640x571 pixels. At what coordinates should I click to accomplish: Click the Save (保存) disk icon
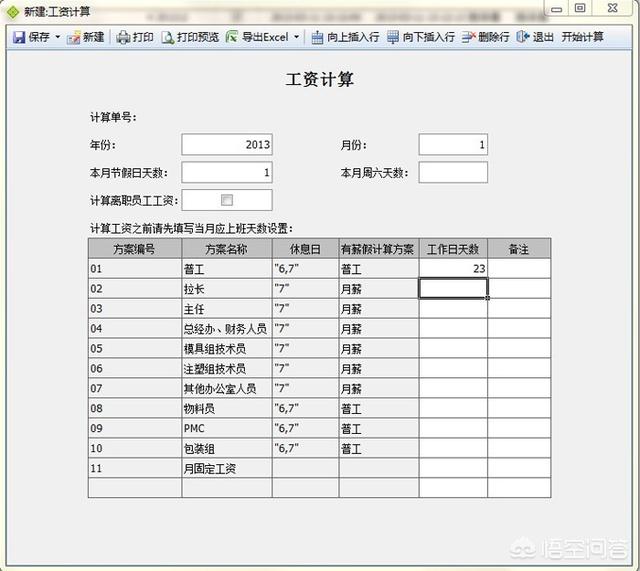point(18,37)
